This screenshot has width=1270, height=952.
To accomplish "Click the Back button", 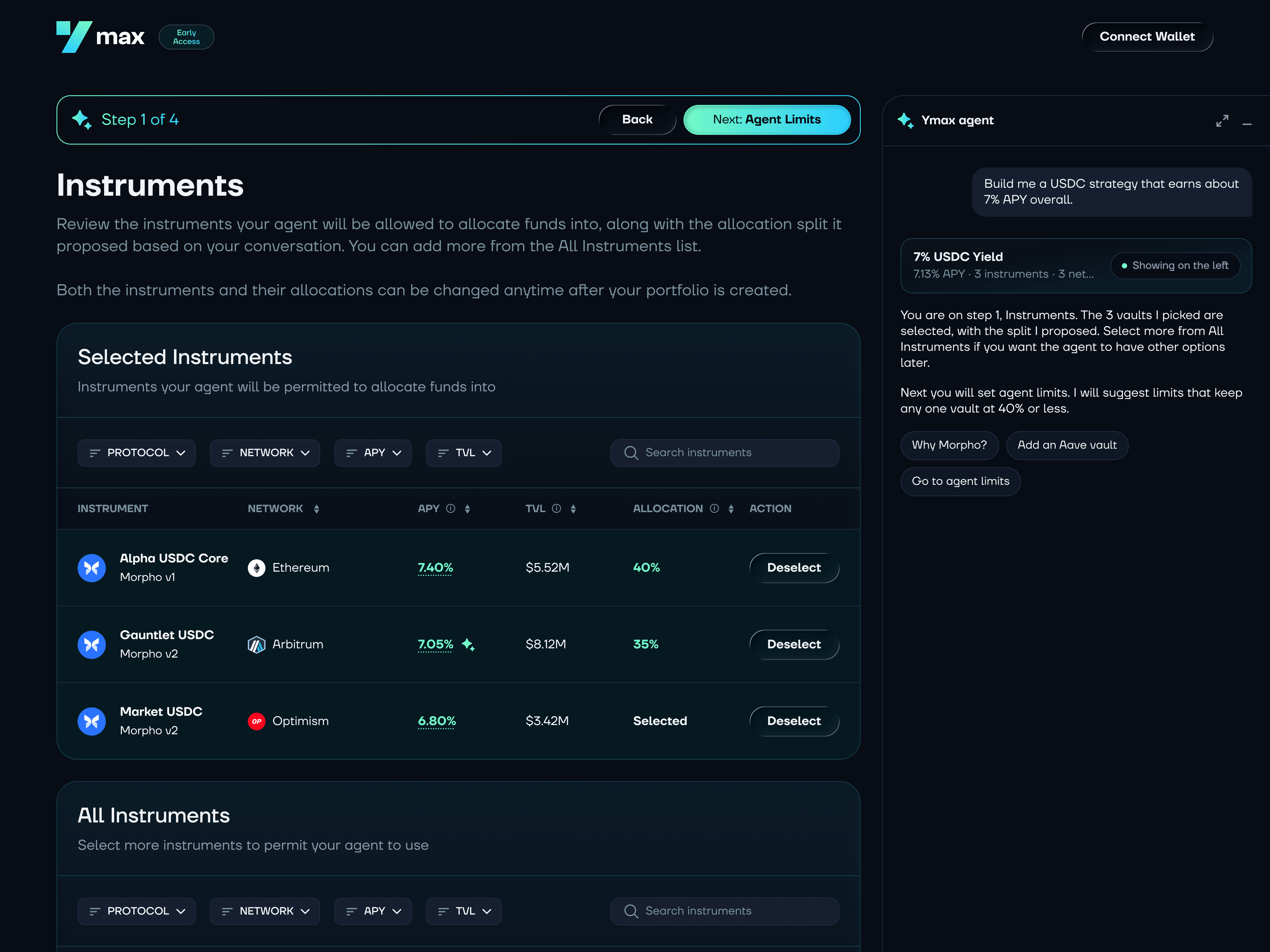I will [637, 119].
